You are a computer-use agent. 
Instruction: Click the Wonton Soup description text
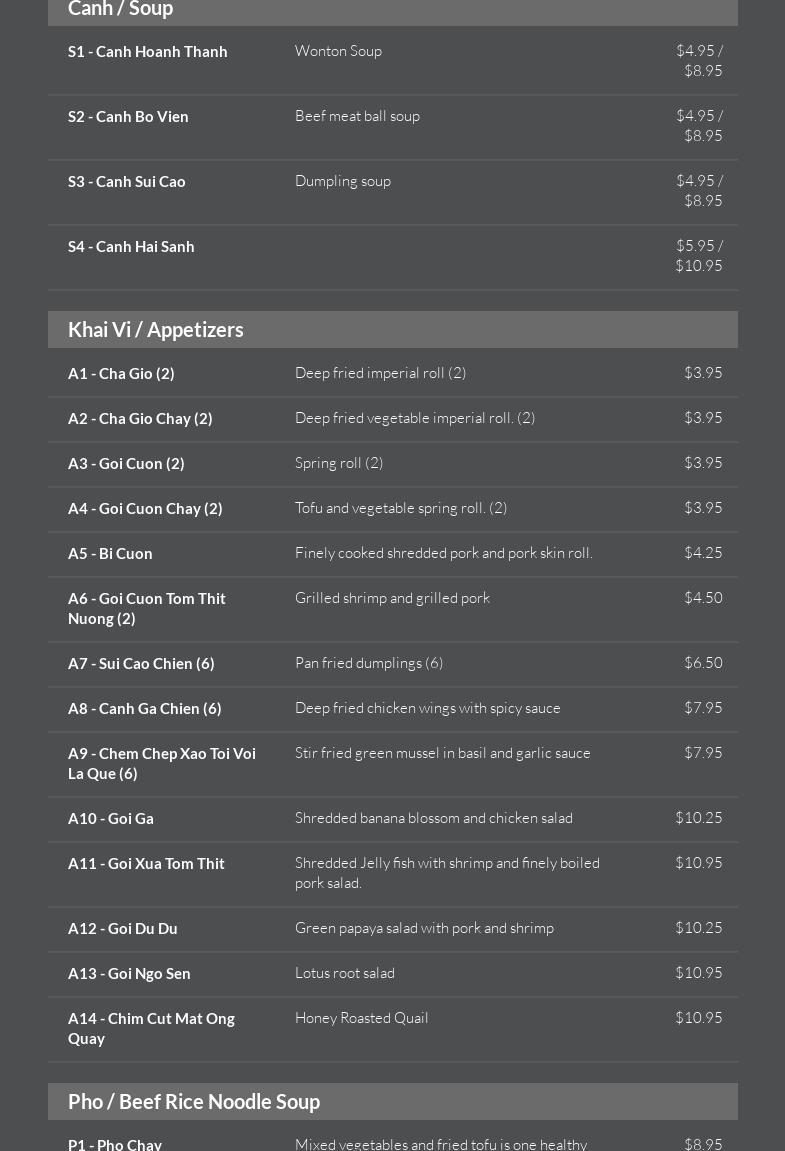coord(338,51)
